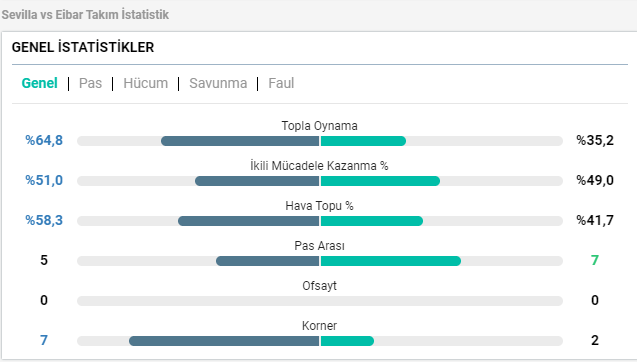Switch to the Savunma tab

[218, 83]
